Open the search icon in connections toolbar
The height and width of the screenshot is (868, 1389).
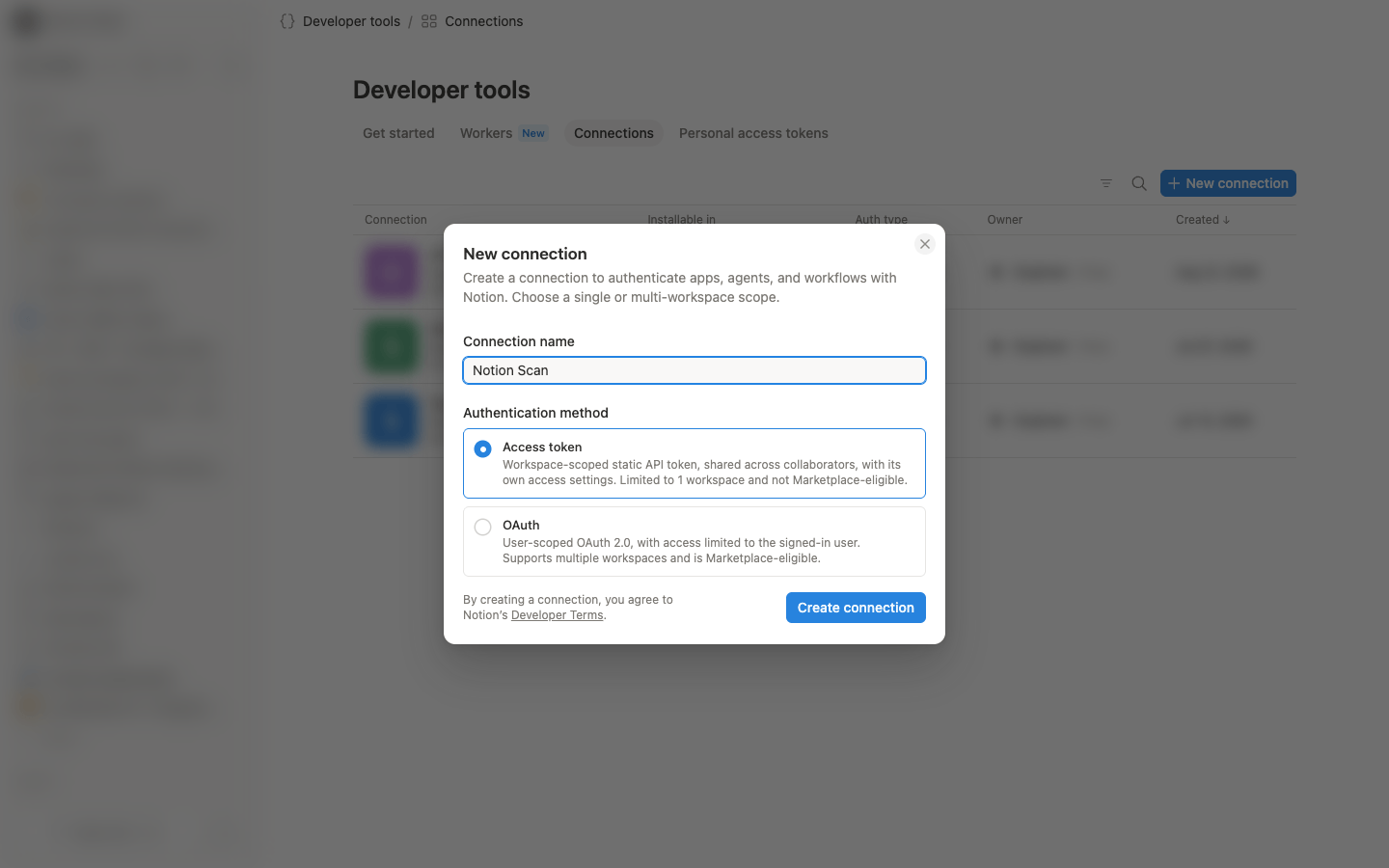[1139, 183]
